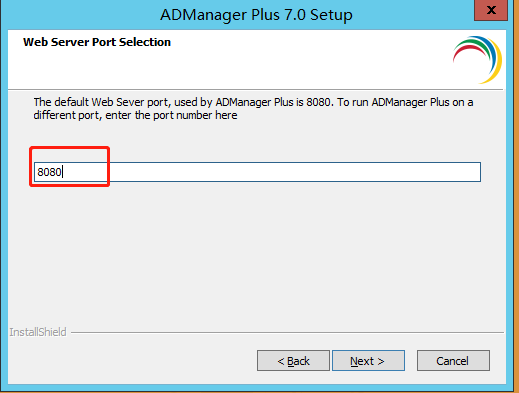Close the setup window with X
Screen dimensions: 519x393
pos(491,10)
